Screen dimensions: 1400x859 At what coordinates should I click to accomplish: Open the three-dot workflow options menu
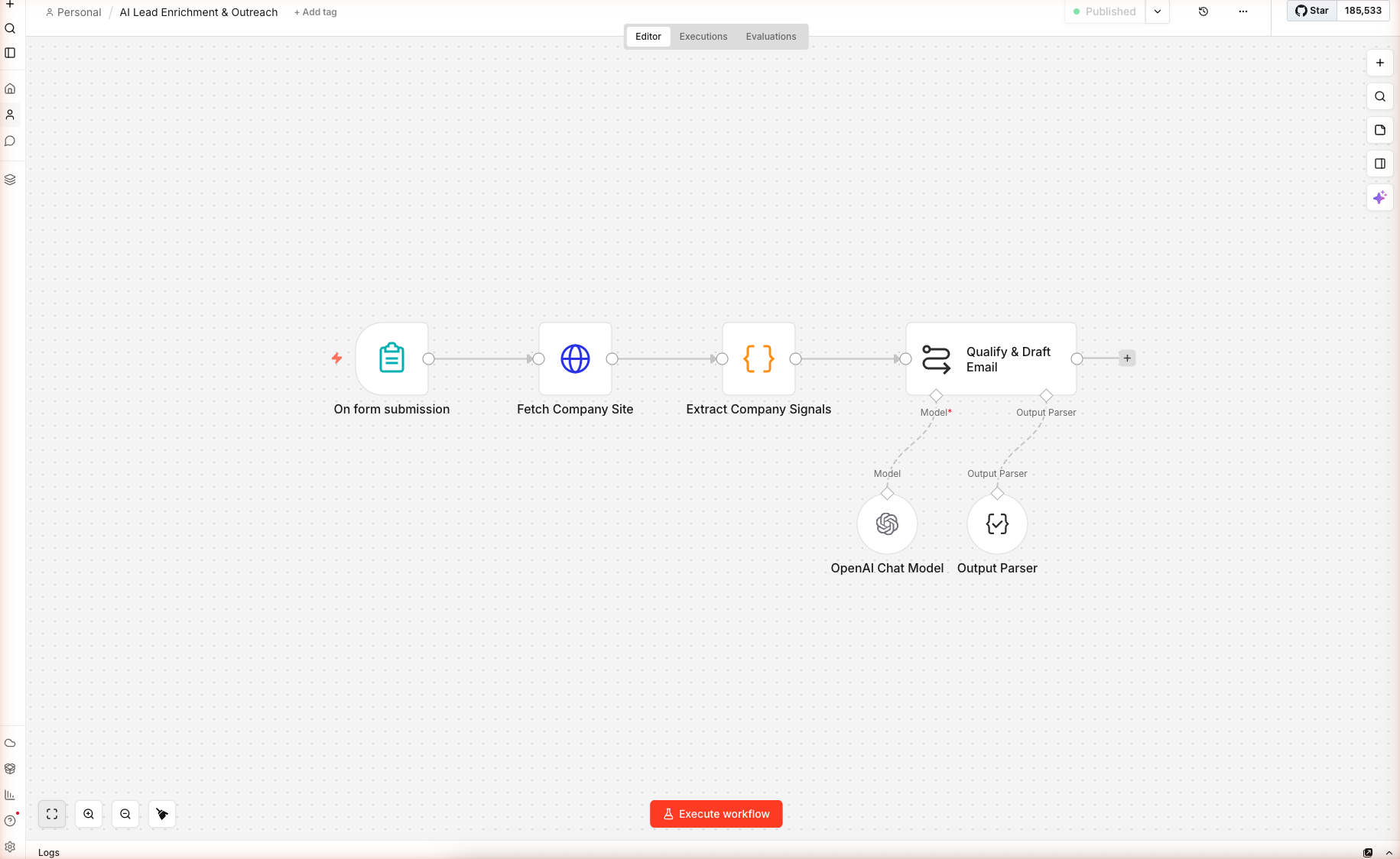click(x=1242, y=11)
